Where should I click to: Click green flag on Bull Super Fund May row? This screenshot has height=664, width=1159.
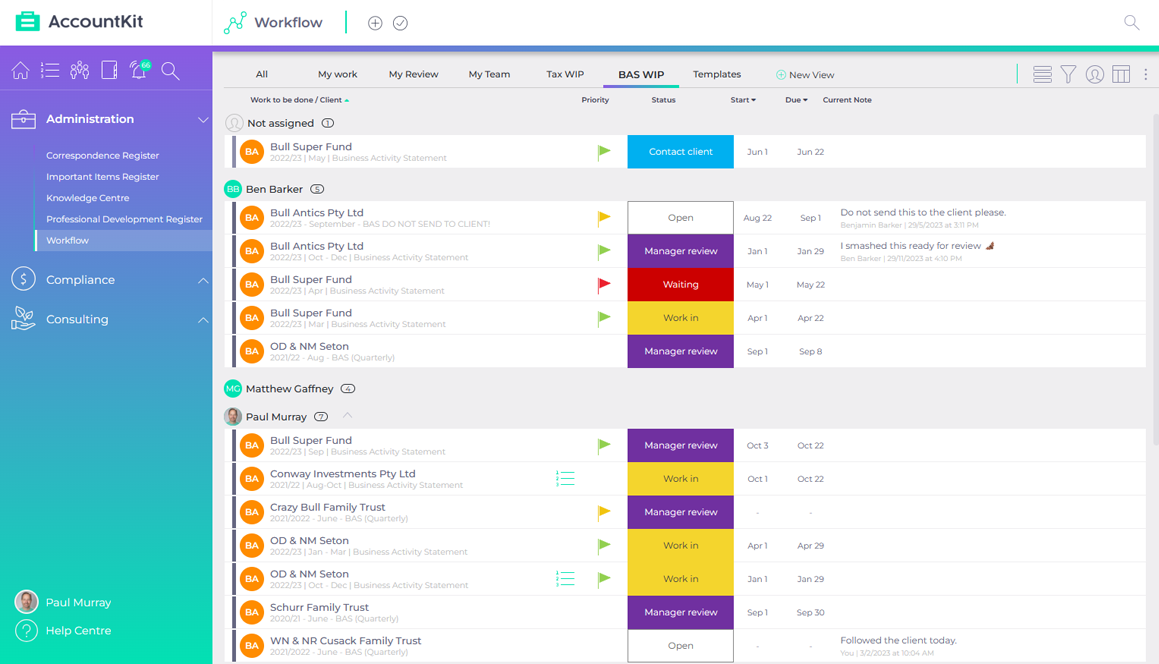pos(604,152)
